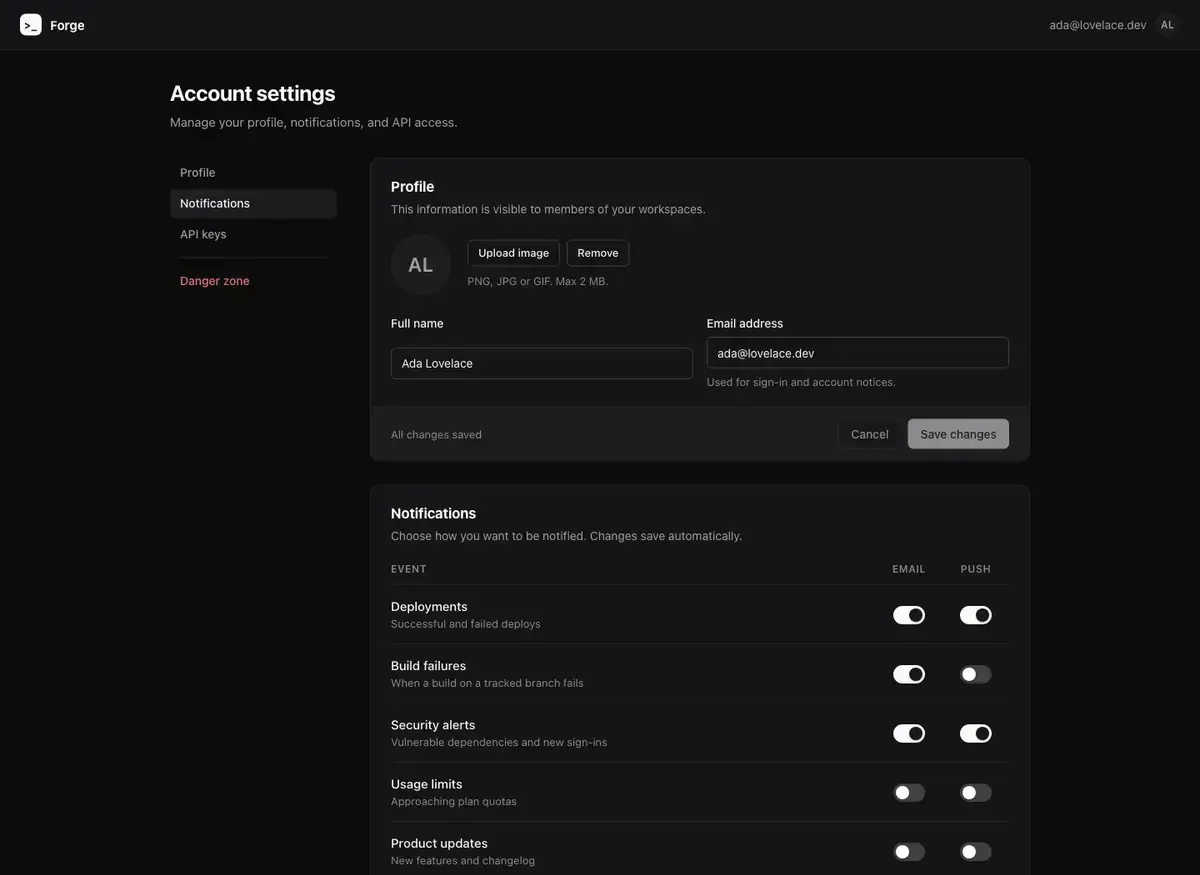Focus the Full name input field

pos(542,363)
